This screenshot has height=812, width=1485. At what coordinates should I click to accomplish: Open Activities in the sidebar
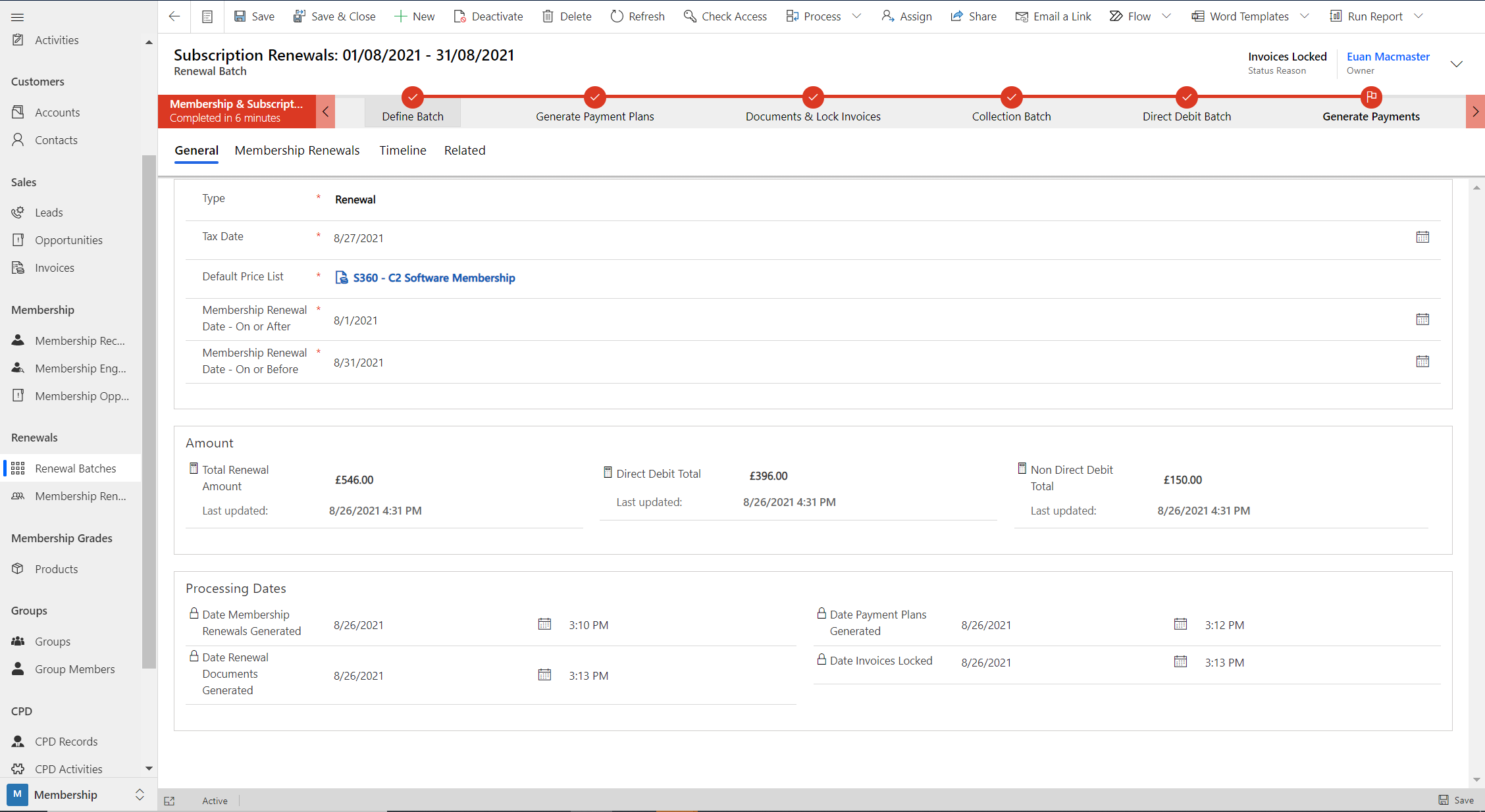pos(70,40)
